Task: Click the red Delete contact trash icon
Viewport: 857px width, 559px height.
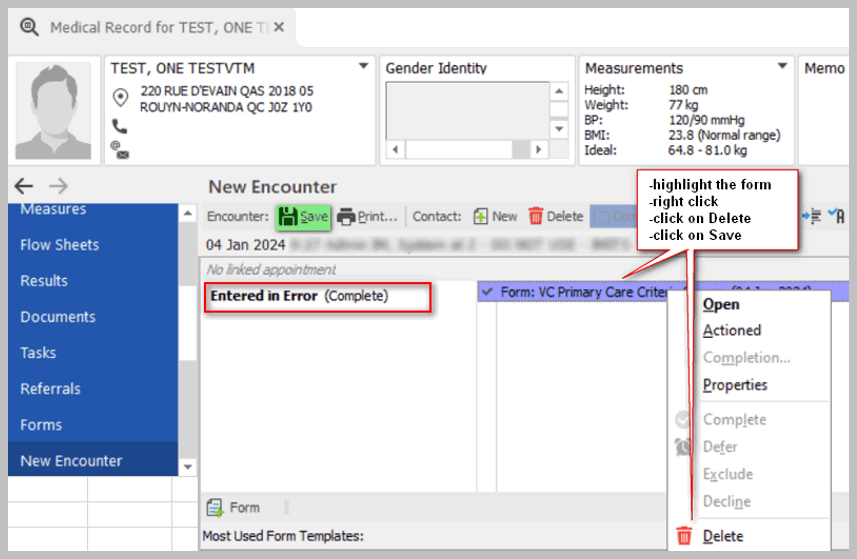Action: [536, 217]
